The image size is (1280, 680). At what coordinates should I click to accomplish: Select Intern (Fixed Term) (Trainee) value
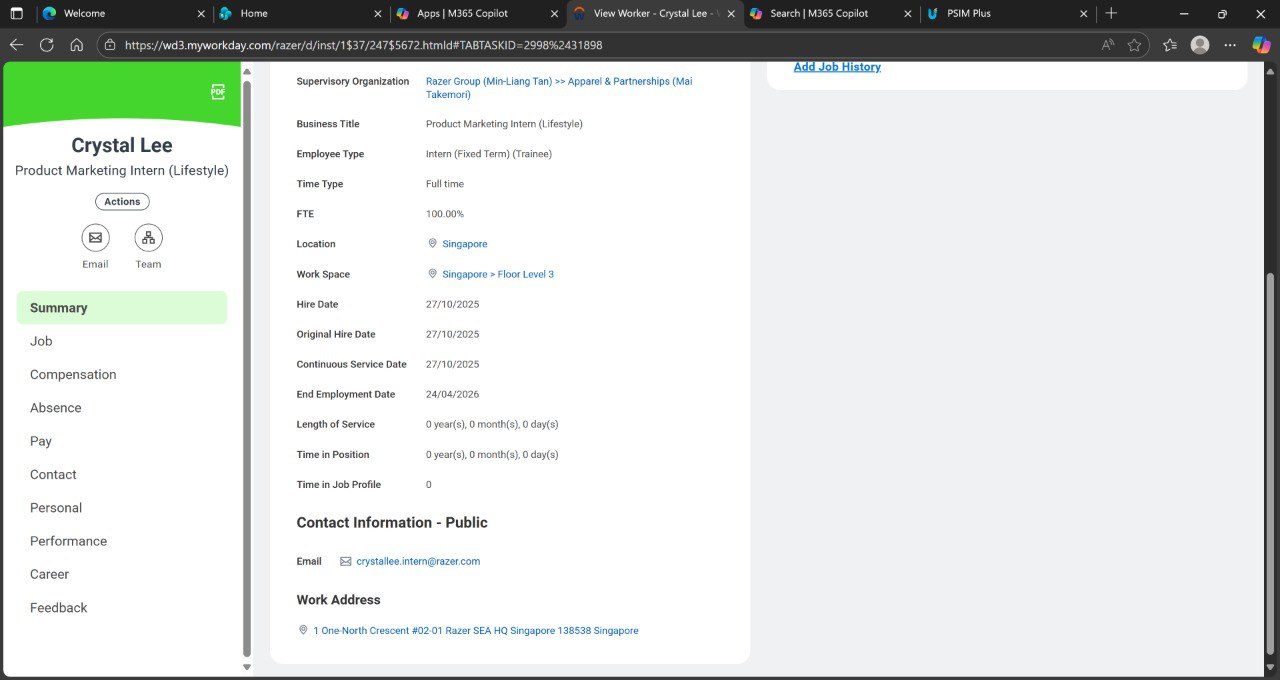(489, 154)
